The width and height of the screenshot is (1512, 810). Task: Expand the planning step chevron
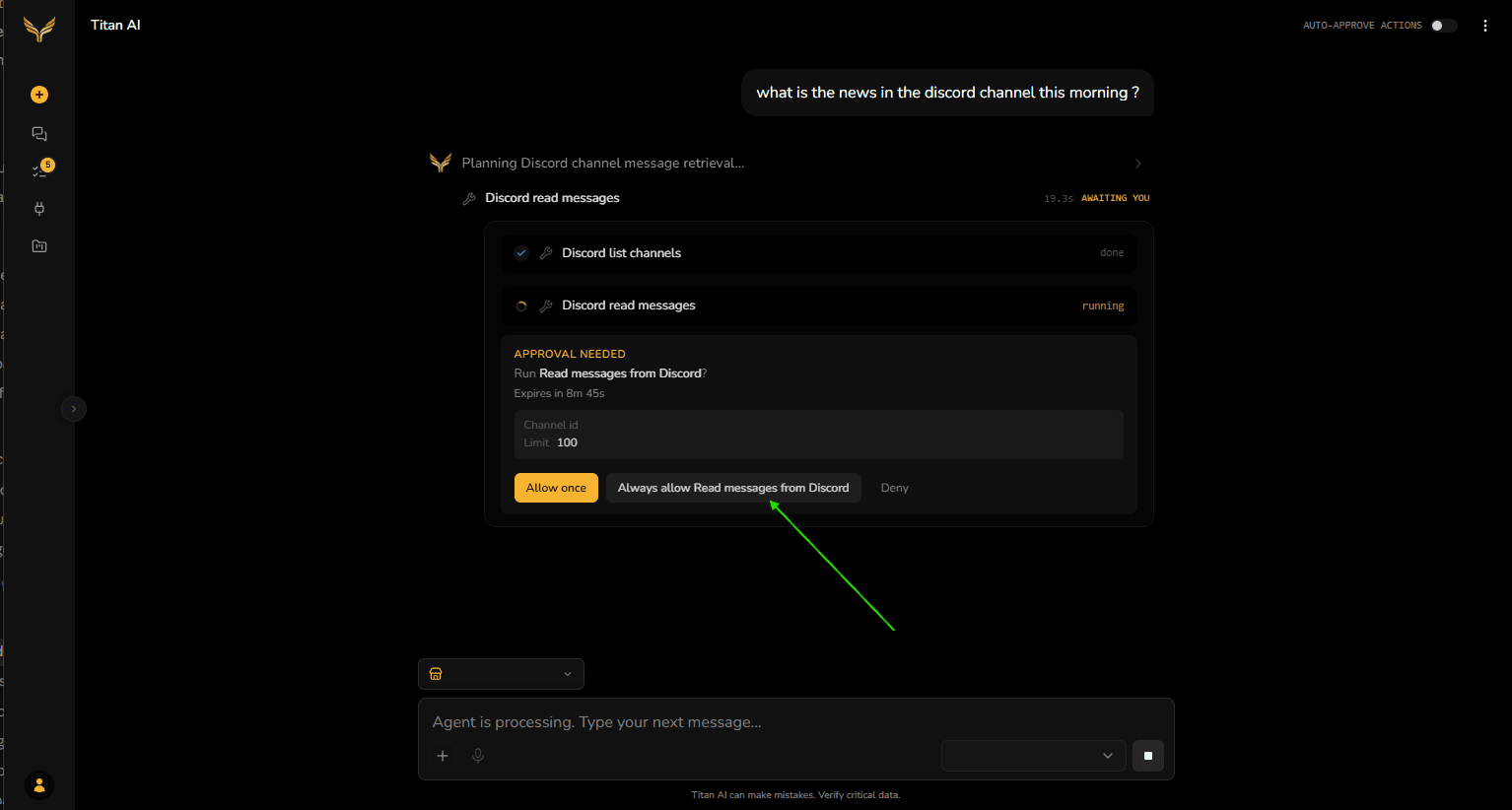pyautogui.click(x=1138, y=164)
